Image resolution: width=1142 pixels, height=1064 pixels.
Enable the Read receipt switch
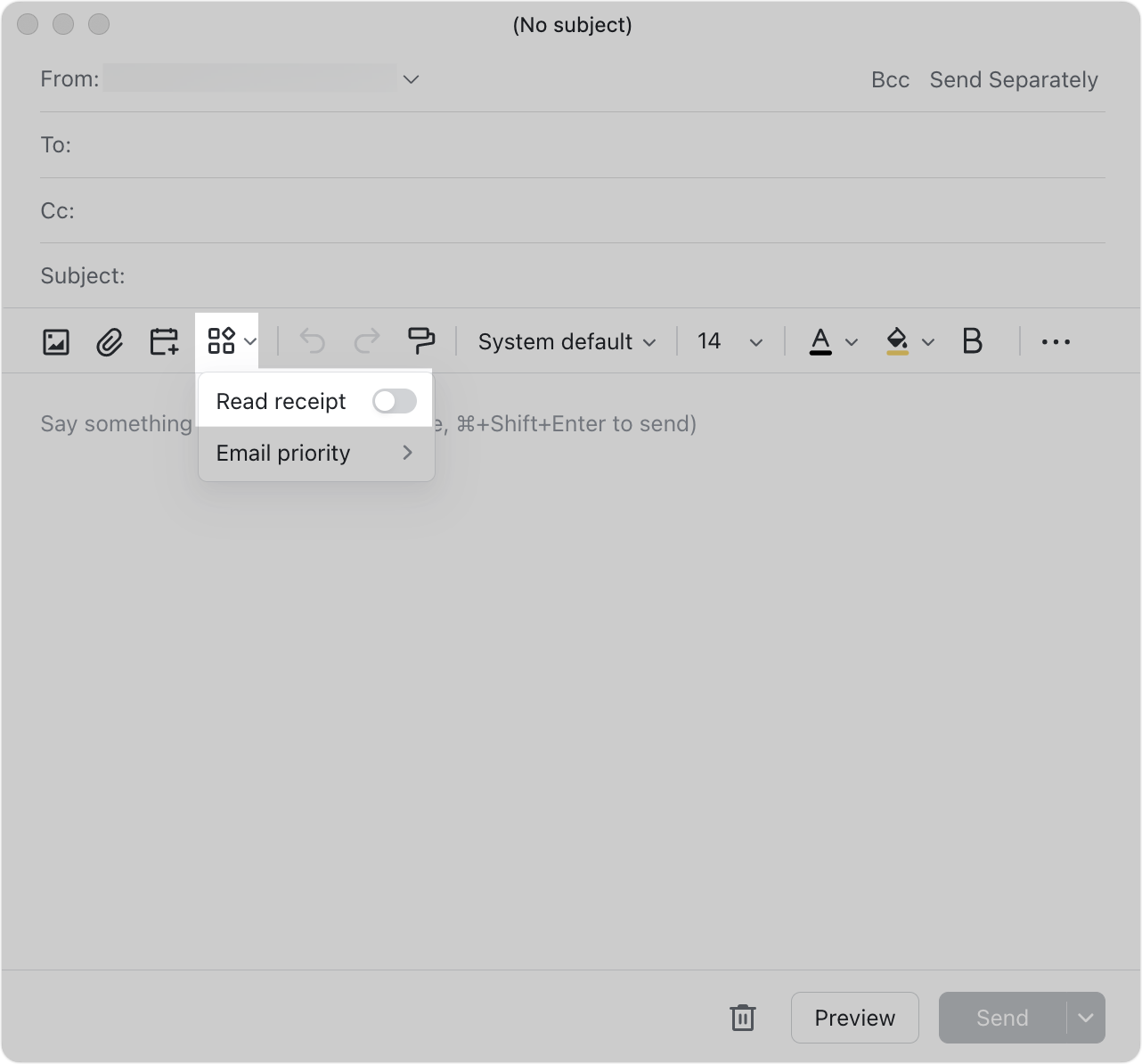(395, 401)
